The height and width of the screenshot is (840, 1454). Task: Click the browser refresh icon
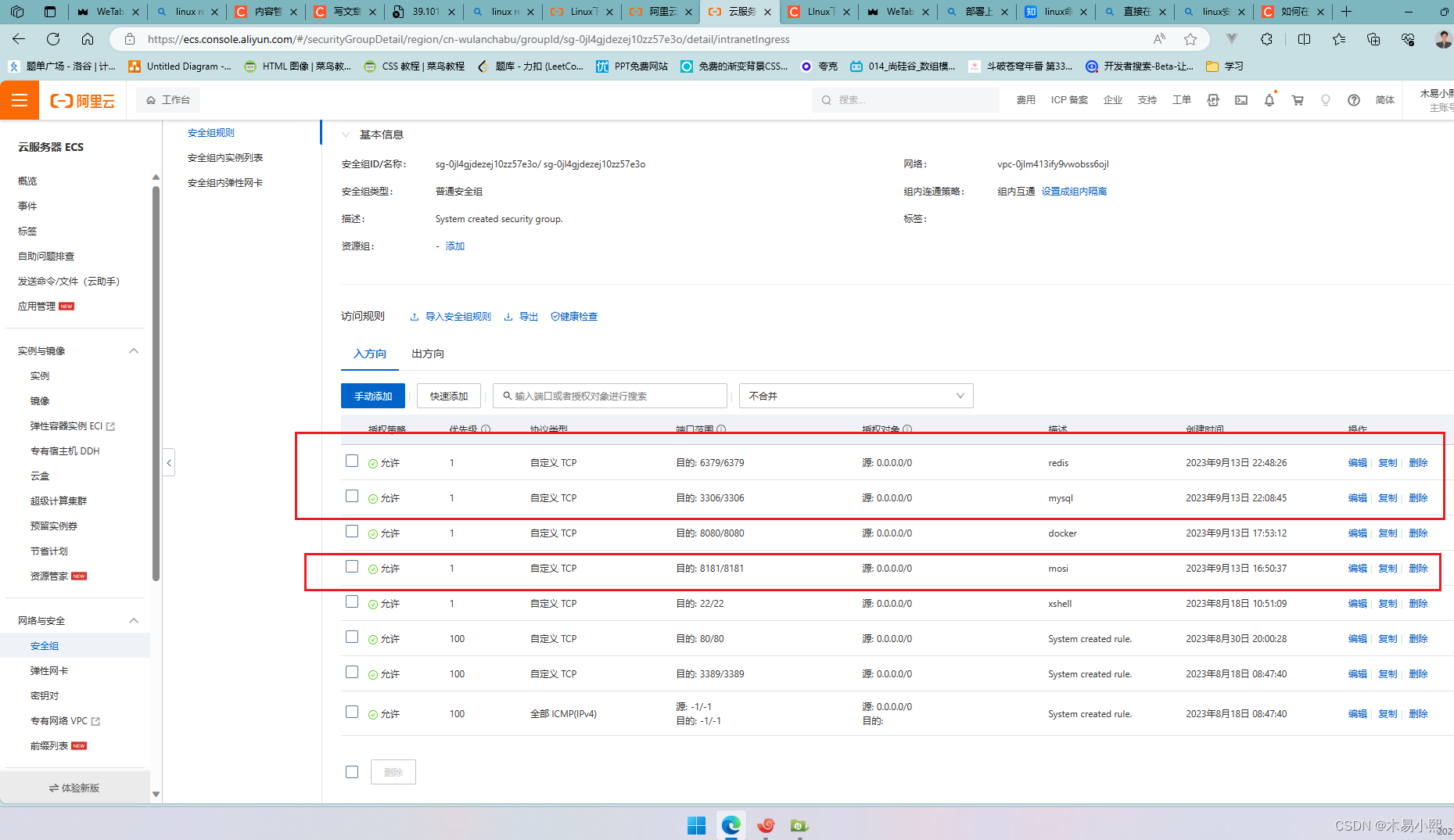(53, 39)
